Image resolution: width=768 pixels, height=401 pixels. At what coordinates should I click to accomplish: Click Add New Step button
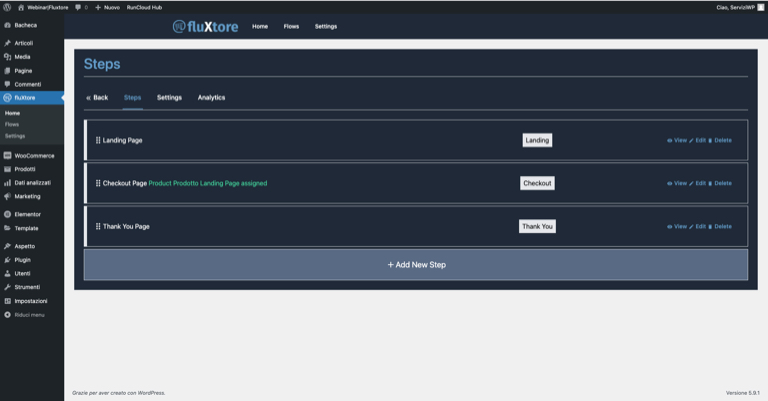(416, 264)
